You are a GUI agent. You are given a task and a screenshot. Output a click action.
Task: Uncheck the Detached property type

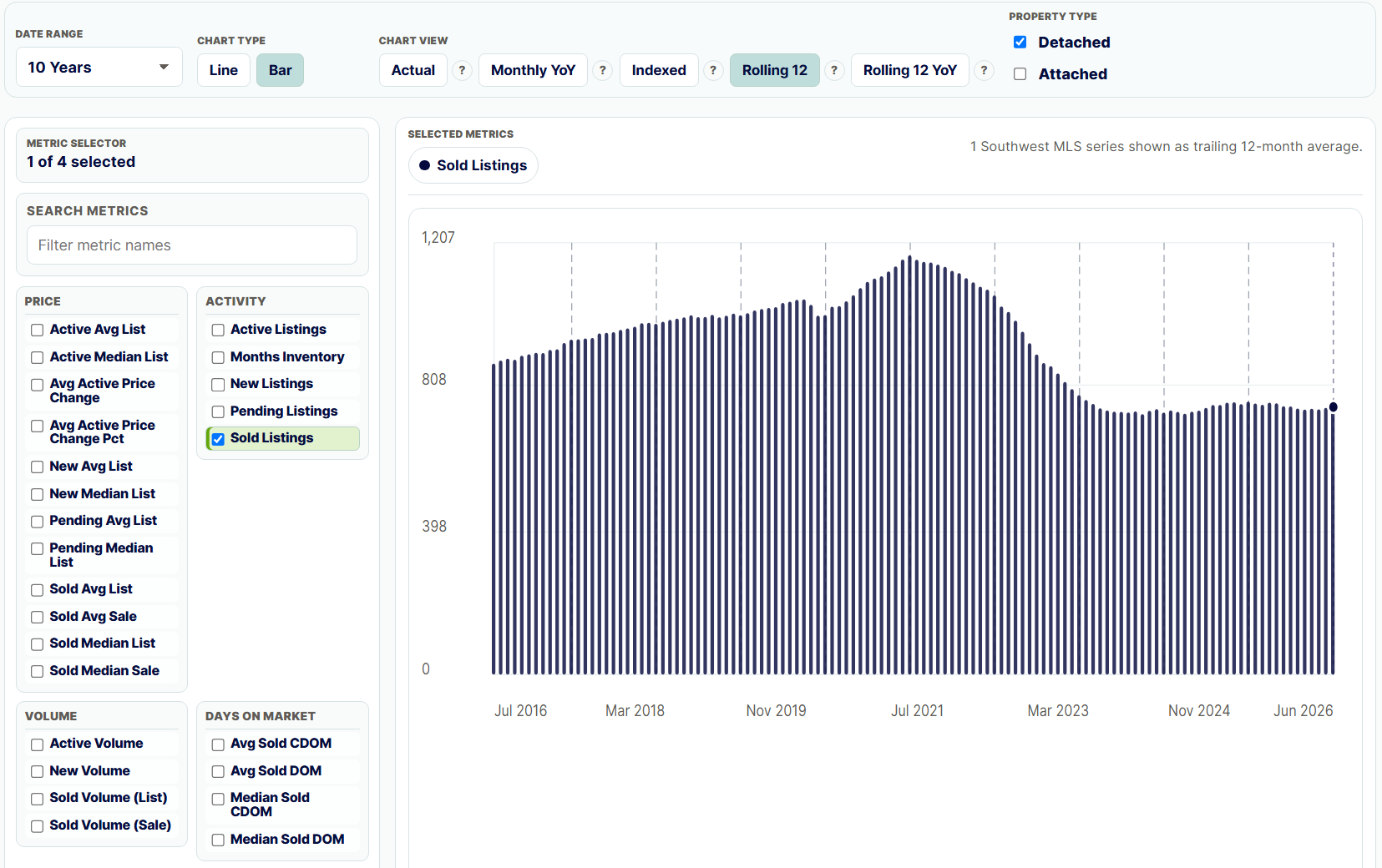coord(1020,43)
